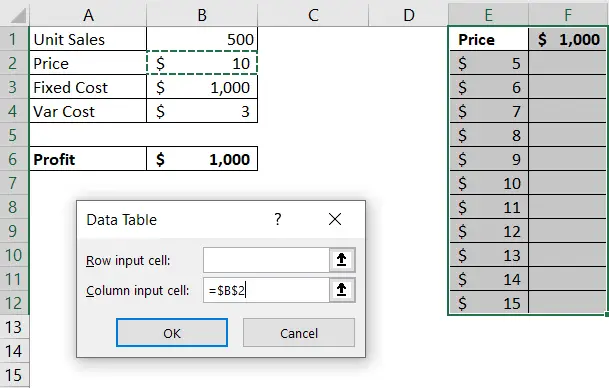
Task: Focus the Row input cell field
Action: 266,260
